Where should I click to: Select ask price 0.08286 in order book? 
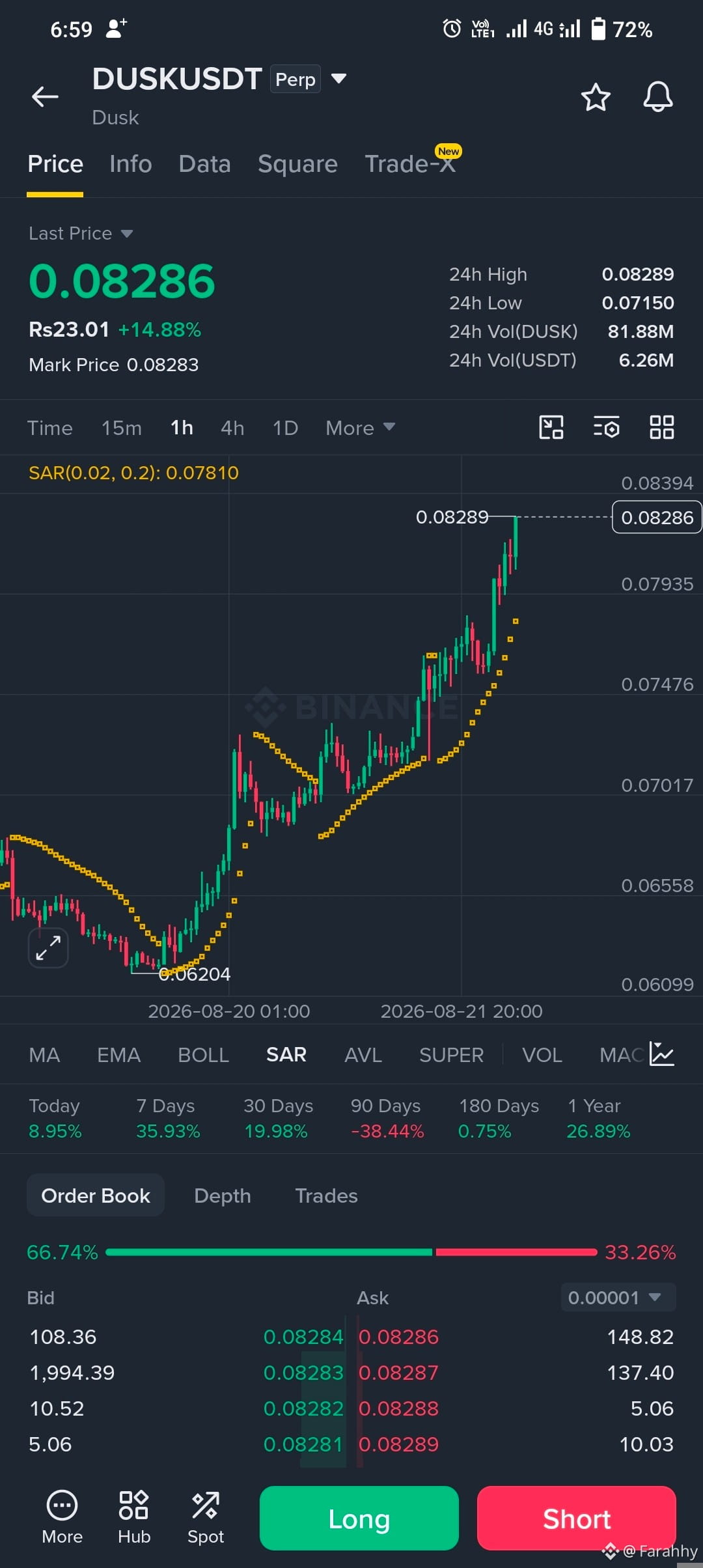point(399,1337)
